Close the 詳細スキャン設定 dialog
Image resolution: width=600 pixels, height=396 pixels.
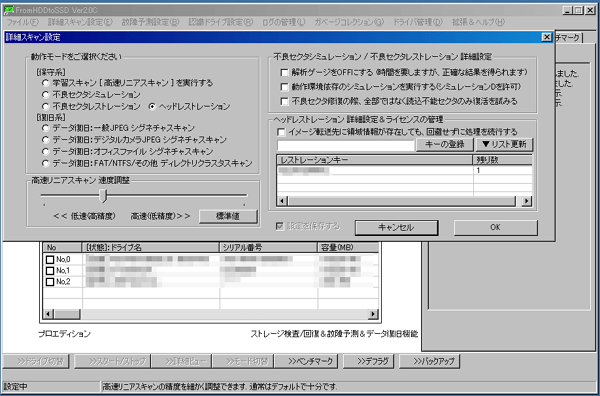[x=546, y=37]
